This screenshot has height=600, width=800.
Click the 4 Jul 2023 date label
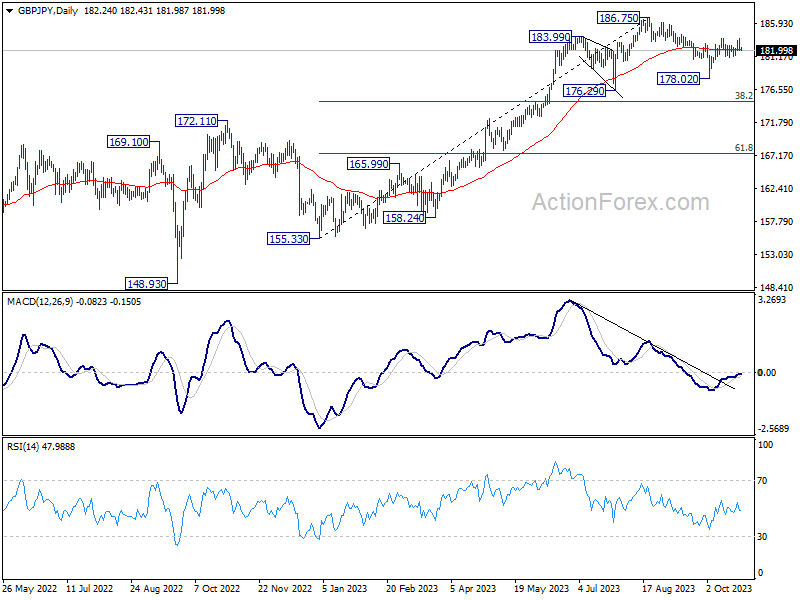599,588
